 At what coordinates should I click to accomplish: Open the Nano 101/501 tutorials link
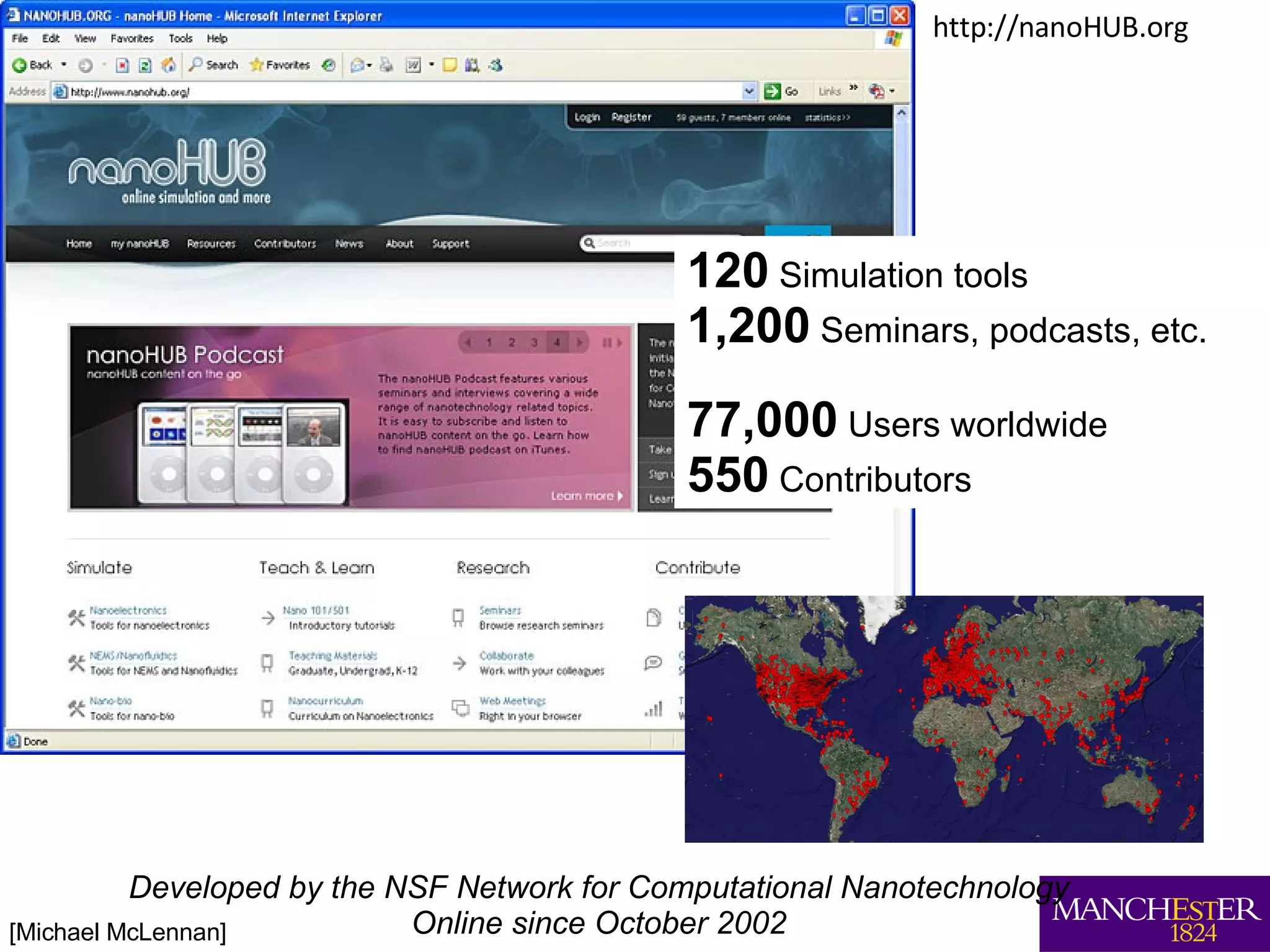(316, 610)
